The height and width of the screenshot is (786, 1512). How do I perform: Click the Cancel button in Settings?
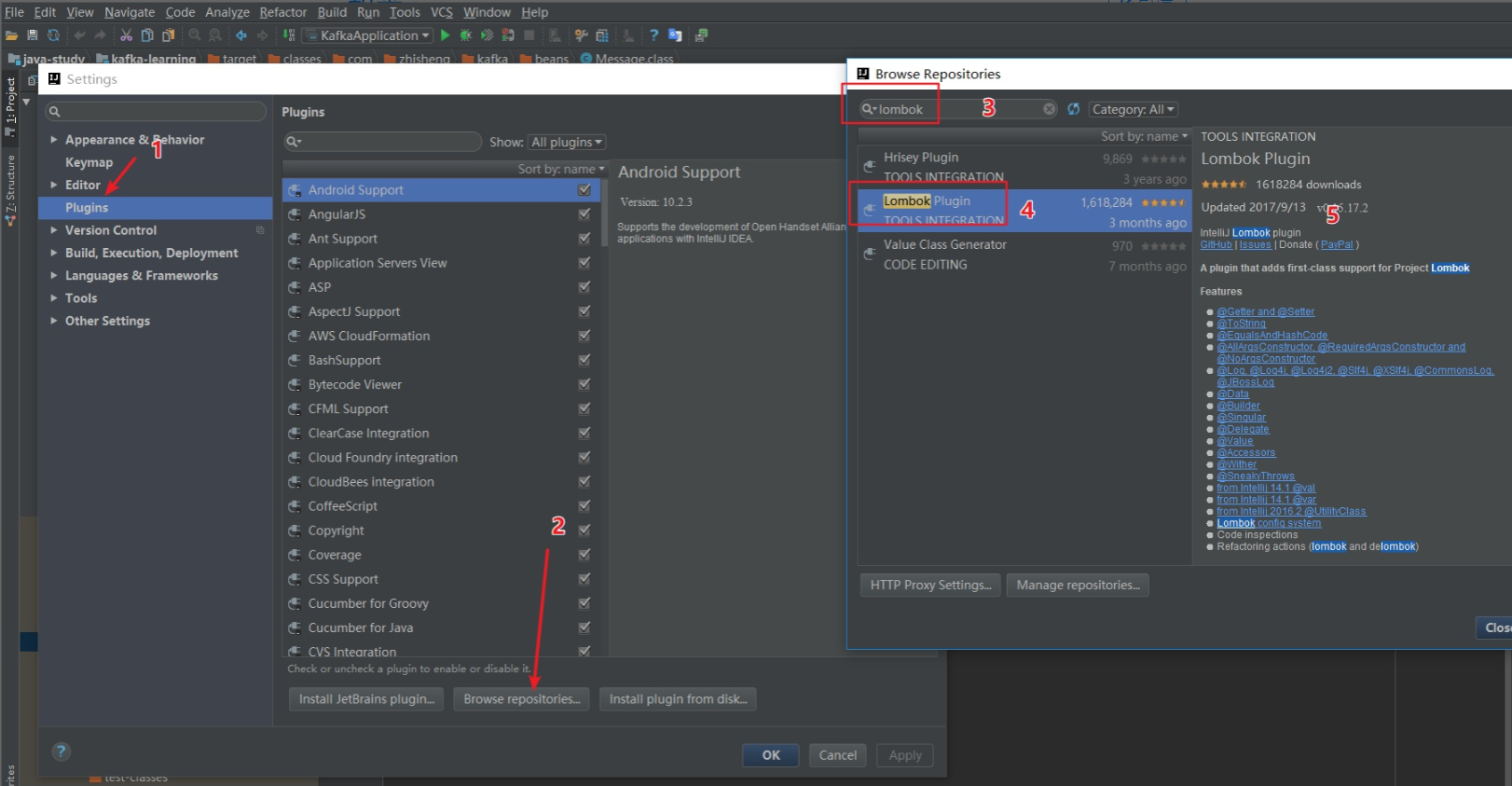[837, 755]
